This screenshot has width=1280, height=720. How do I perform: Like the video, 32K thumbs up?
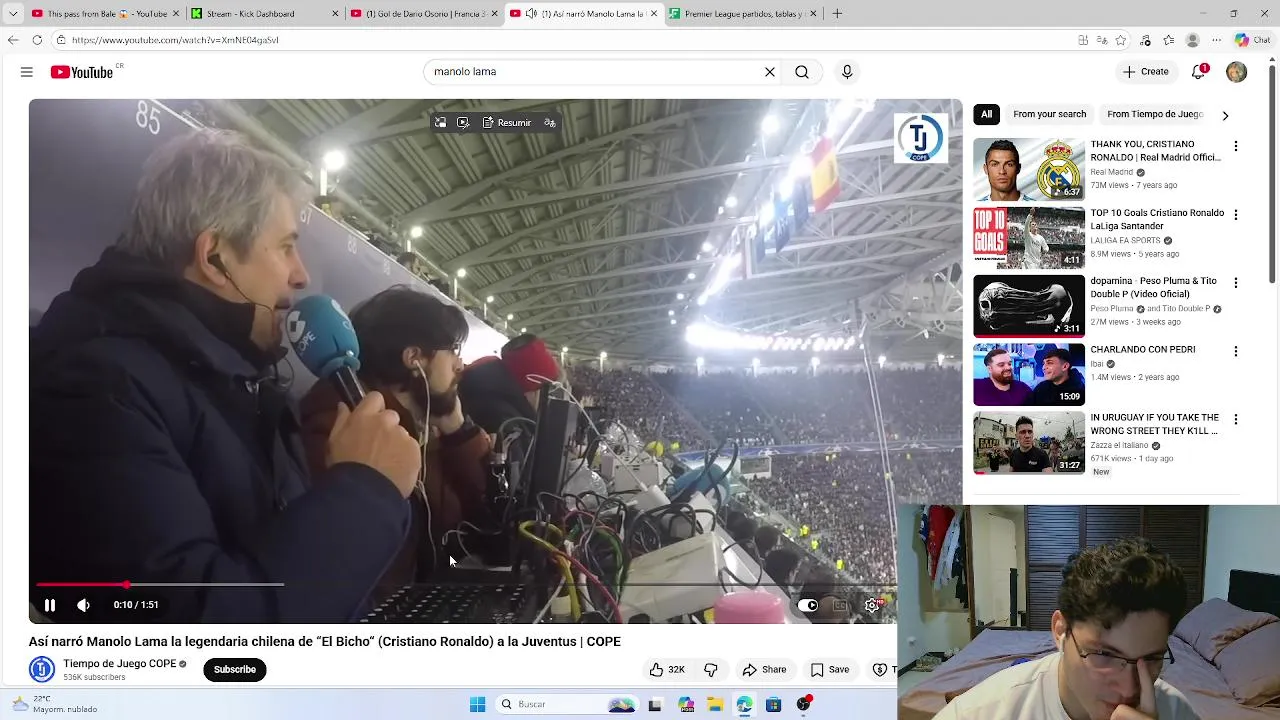667,670
